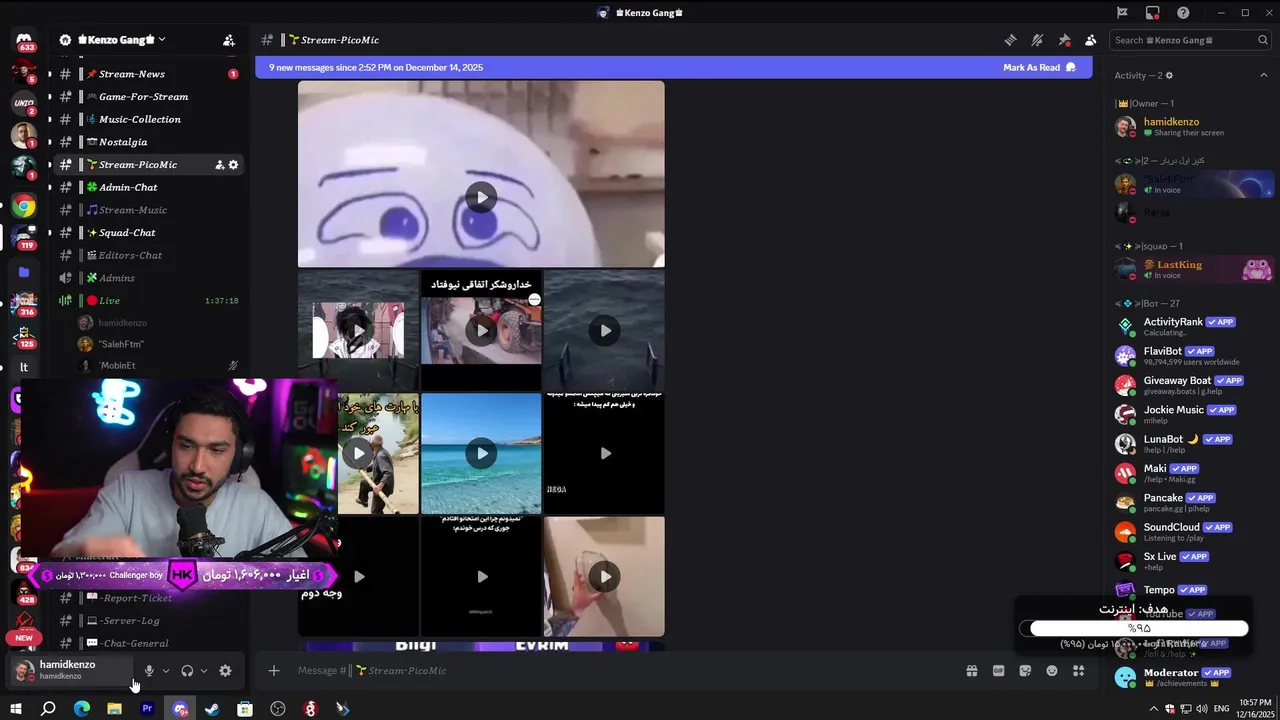Open OBS Studio from taskbar
The image size is (1280, 720).
point(278,709)
